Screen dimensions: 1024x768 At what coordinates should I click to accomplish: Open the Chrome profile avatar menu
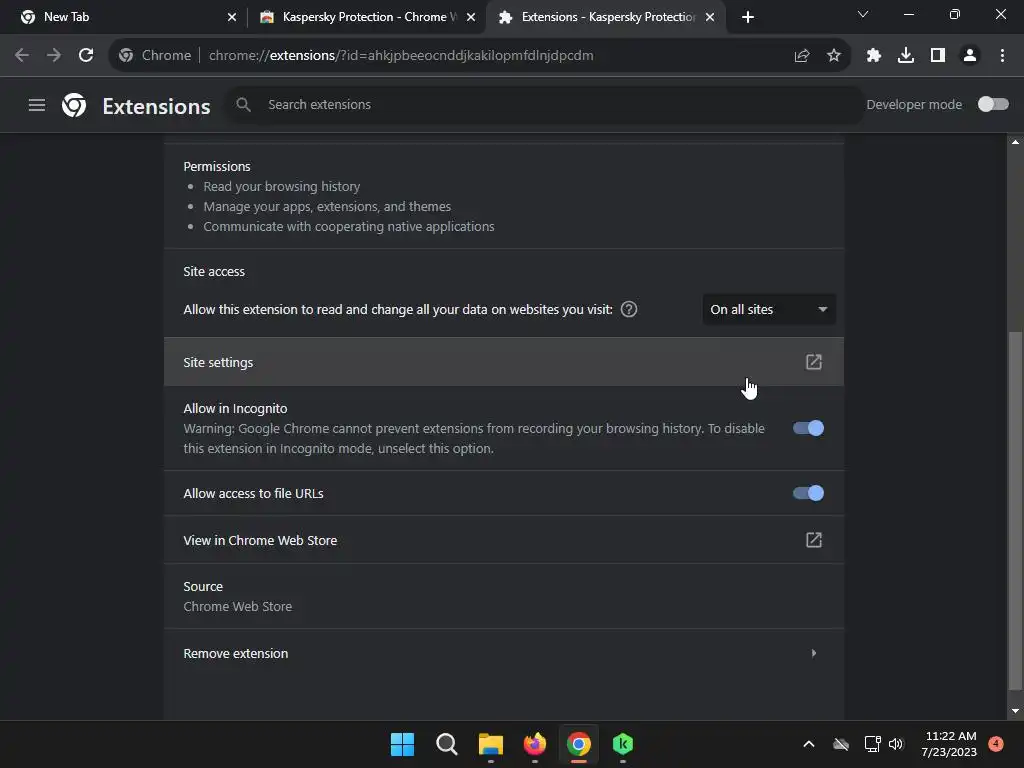coord(970,56)
